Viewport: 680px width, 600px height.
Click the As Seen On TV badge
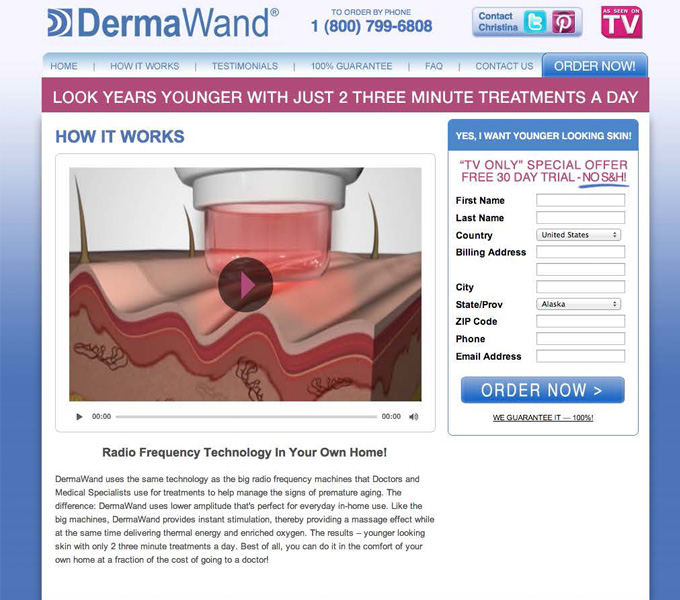click(x=621, y=22)
